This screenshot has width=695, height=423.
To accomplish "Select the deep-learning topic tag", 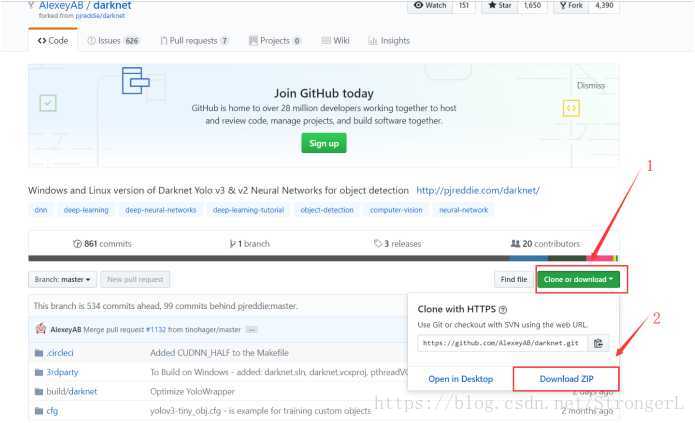I will (86, 210).
